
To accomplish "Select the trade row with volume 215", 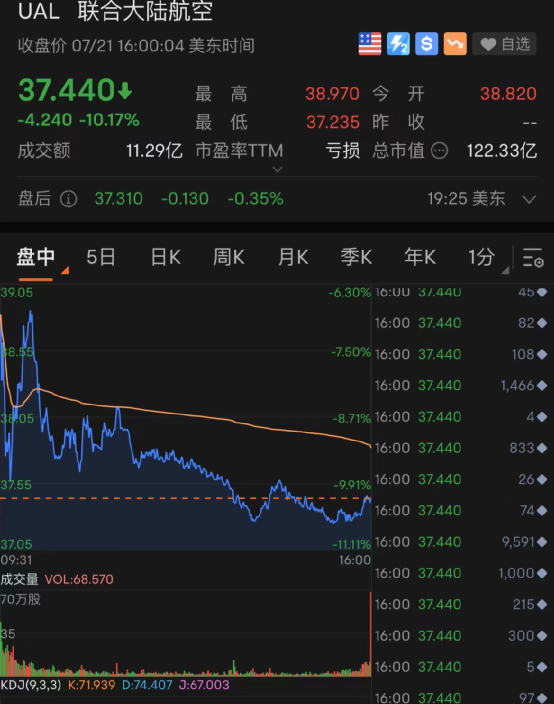I will (x=461, y=604).
